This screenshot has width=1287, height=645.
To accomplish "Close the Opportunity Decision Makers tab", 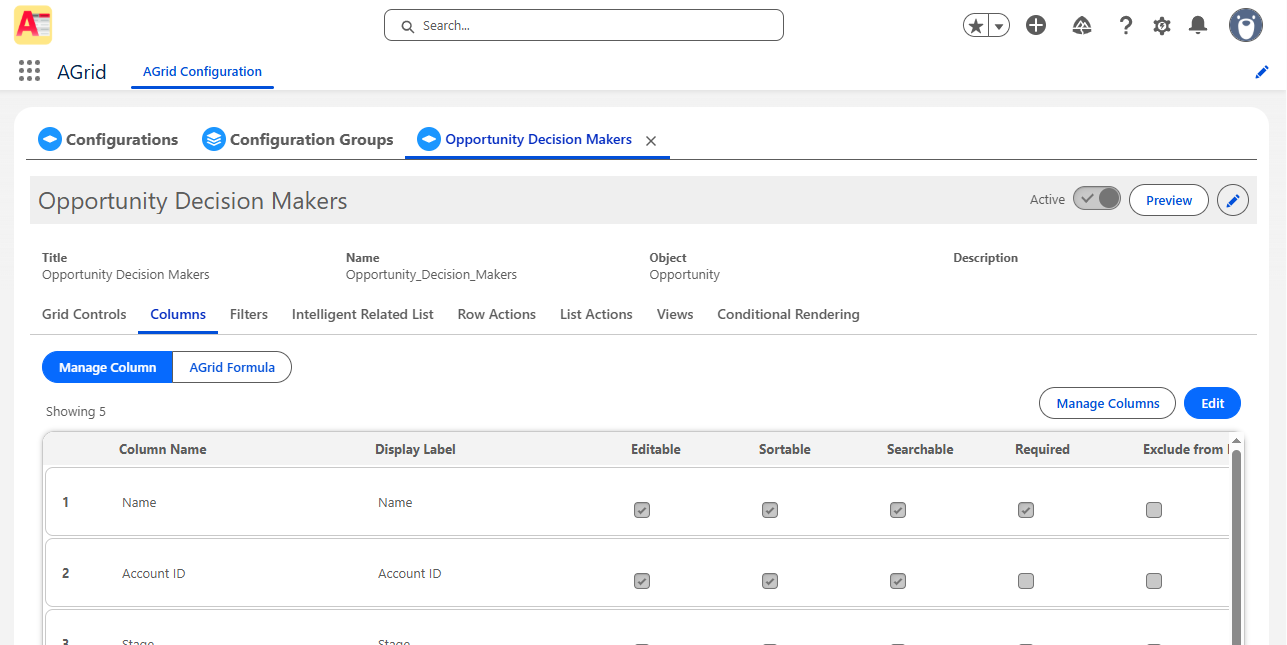I will pyautogui.click(x=651, y=141).
